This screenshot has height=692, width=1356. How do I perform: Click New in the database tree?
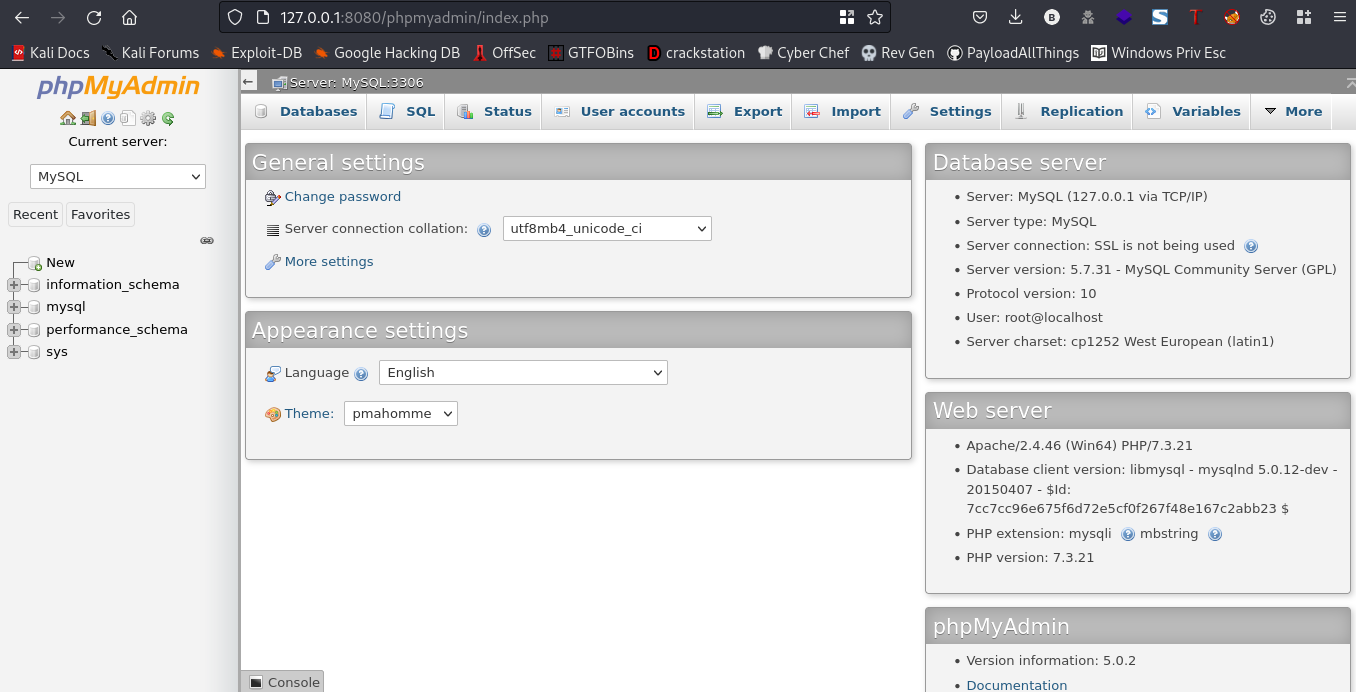point(60,263)
